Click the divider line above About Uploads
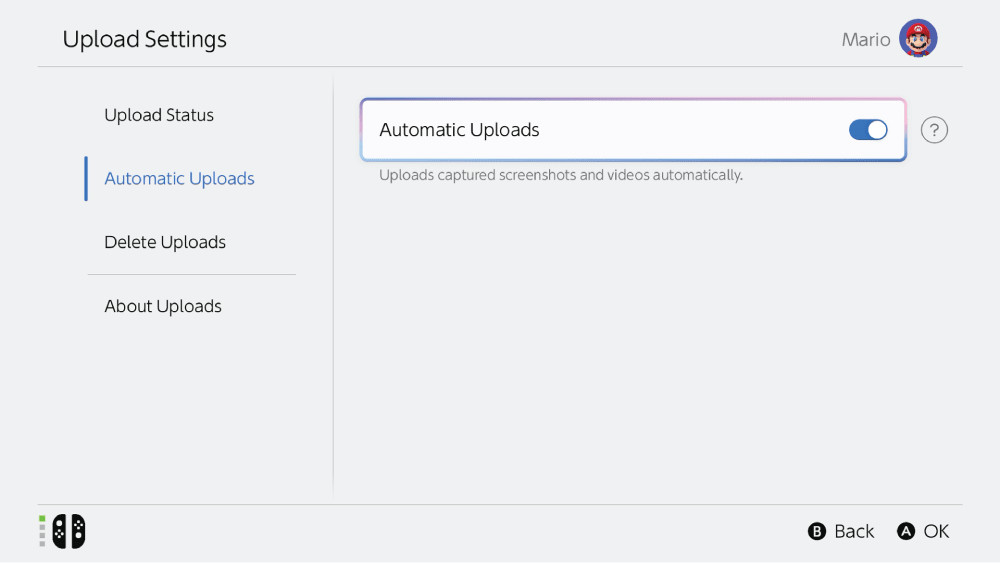 tap(192, 274)
